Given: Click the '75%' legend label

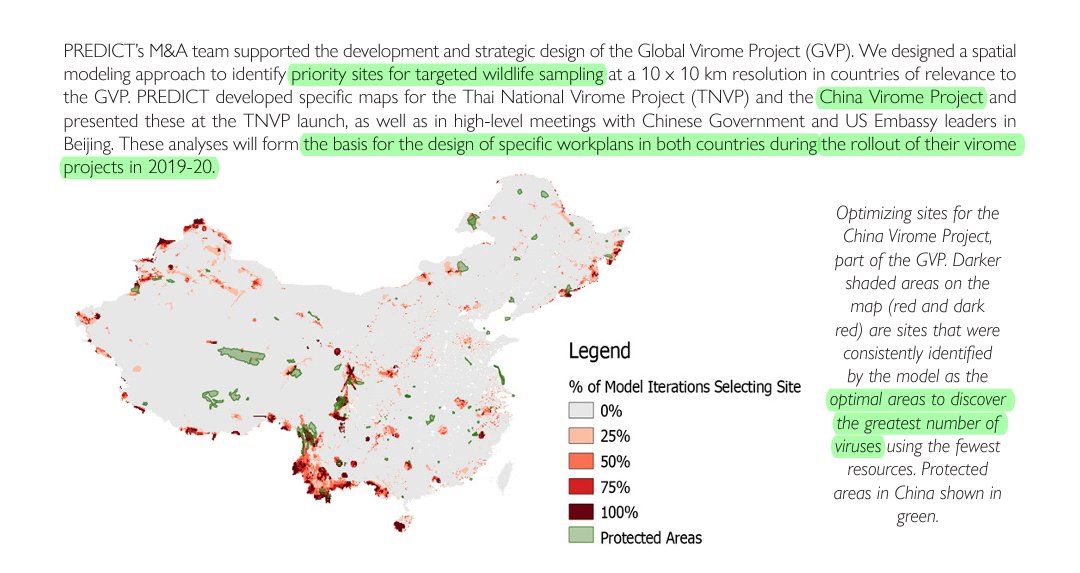Looking at the screenshot, I should point(615,487).
